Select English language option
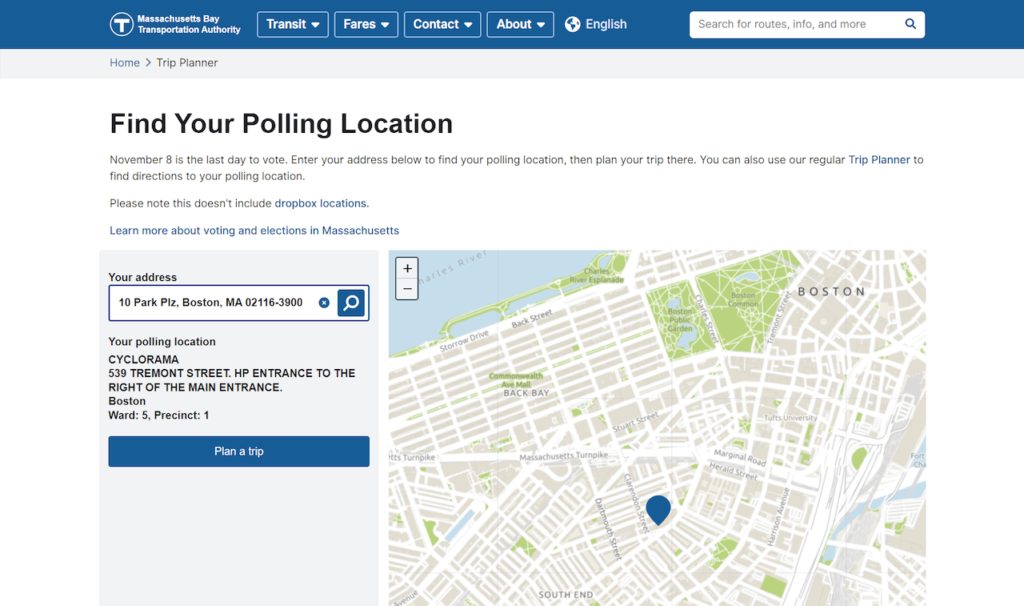Viewport: 1024px width, 606px height. click(606, 24)
